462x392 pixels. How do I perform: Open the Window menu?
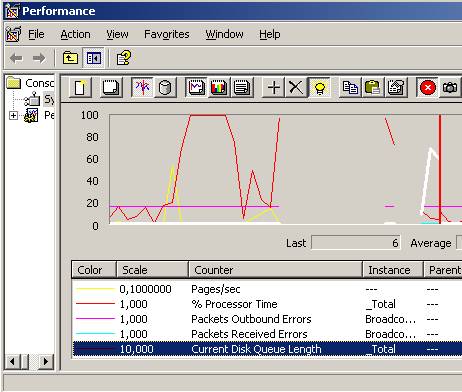[224, 34]
